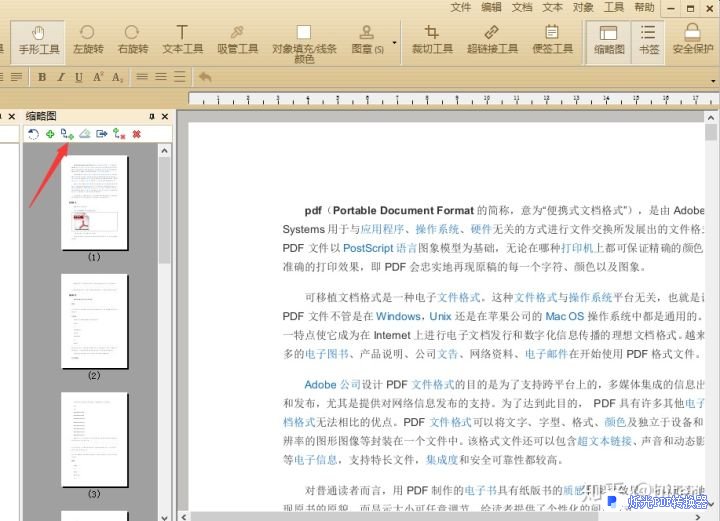Pick the 吸管工具 eyedropper tool
This screenshot has height=521, width=720.
[x=237, y=40]
